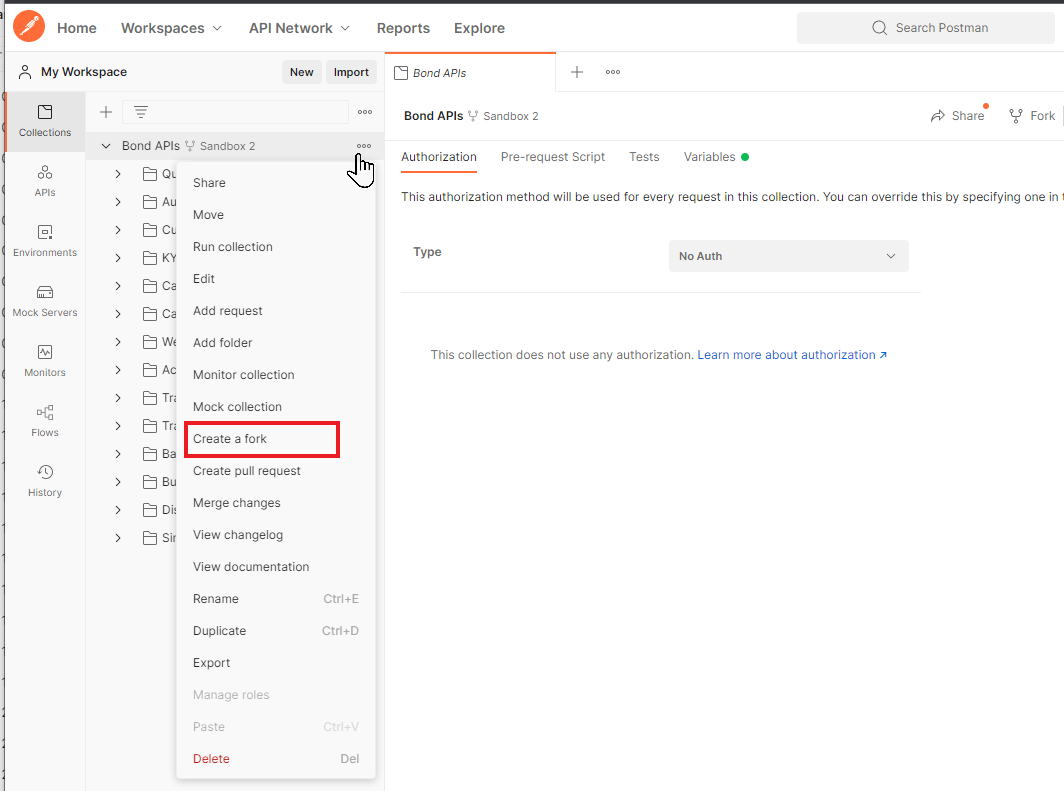The height and width of the screenshot is (791, 1064).
Task: Select Create a fork menu entry
Action: [x=262, y=439]
